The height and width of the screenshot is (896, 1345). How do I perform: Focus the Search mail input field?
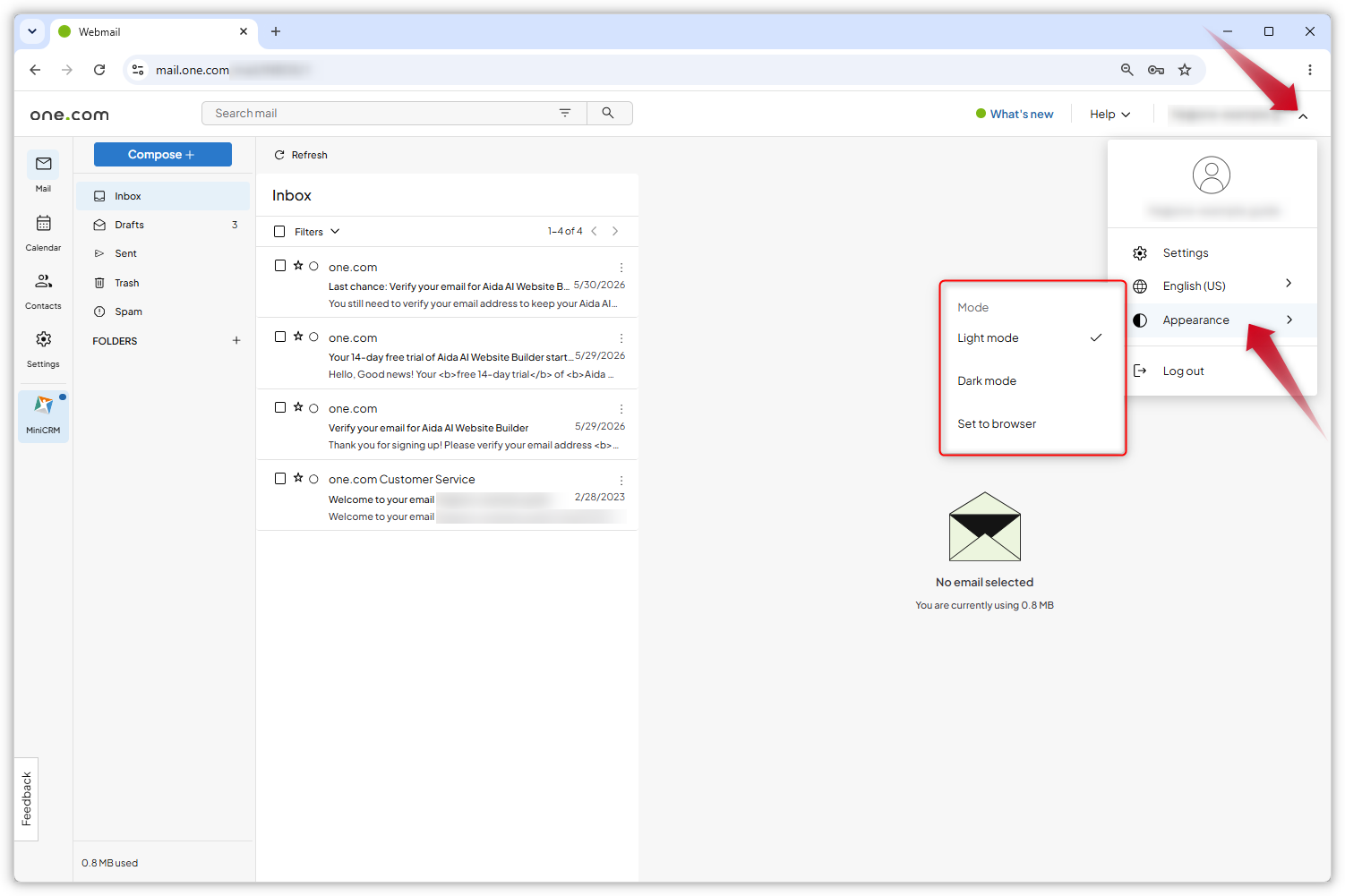pos(381,113)
